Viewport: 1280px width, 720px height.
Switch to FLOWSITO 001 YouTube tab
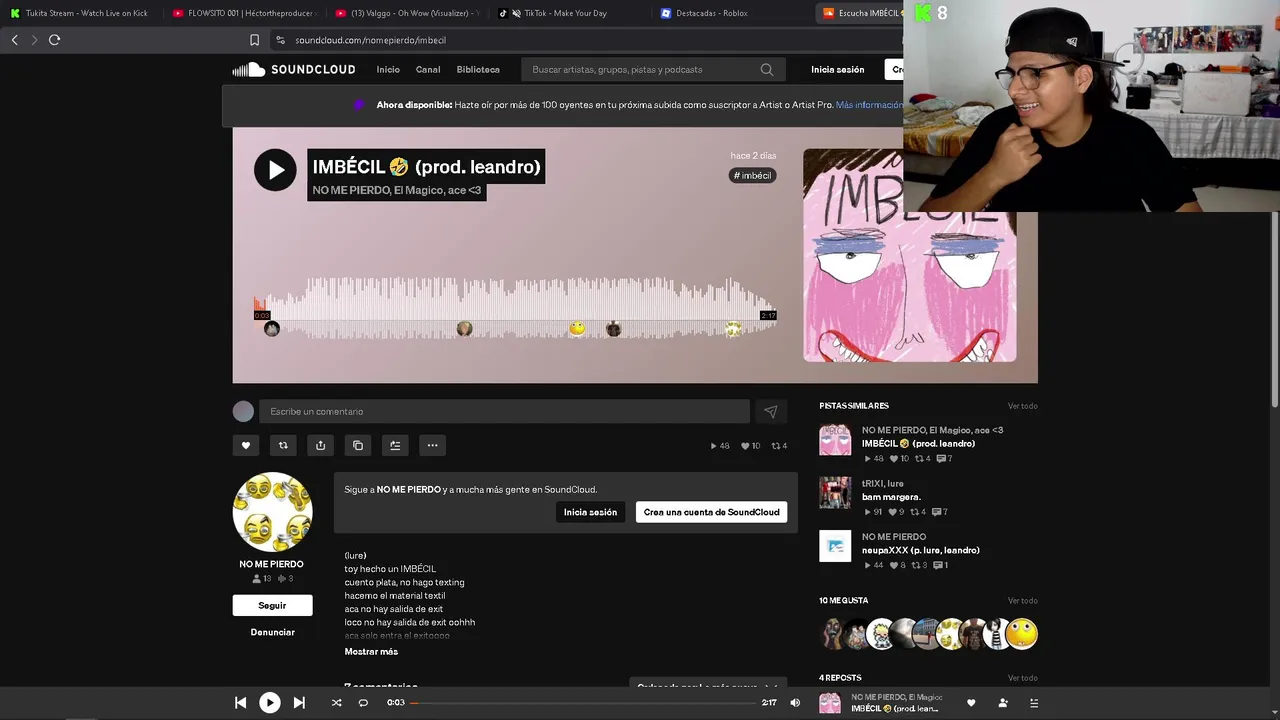click(x=243, y=13)
